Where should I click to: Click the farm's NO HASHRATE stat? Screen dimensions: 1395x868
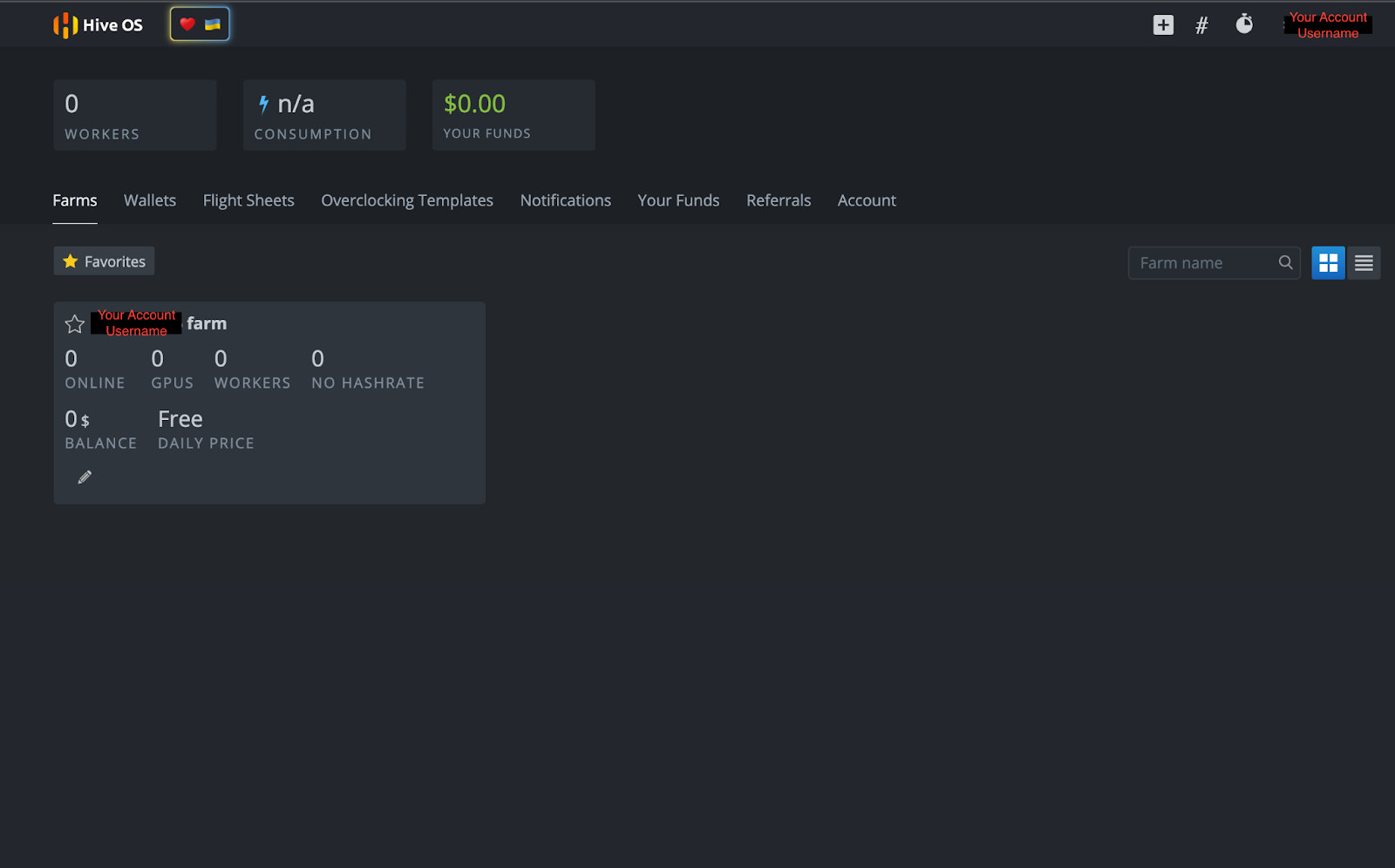click(368, 370)
